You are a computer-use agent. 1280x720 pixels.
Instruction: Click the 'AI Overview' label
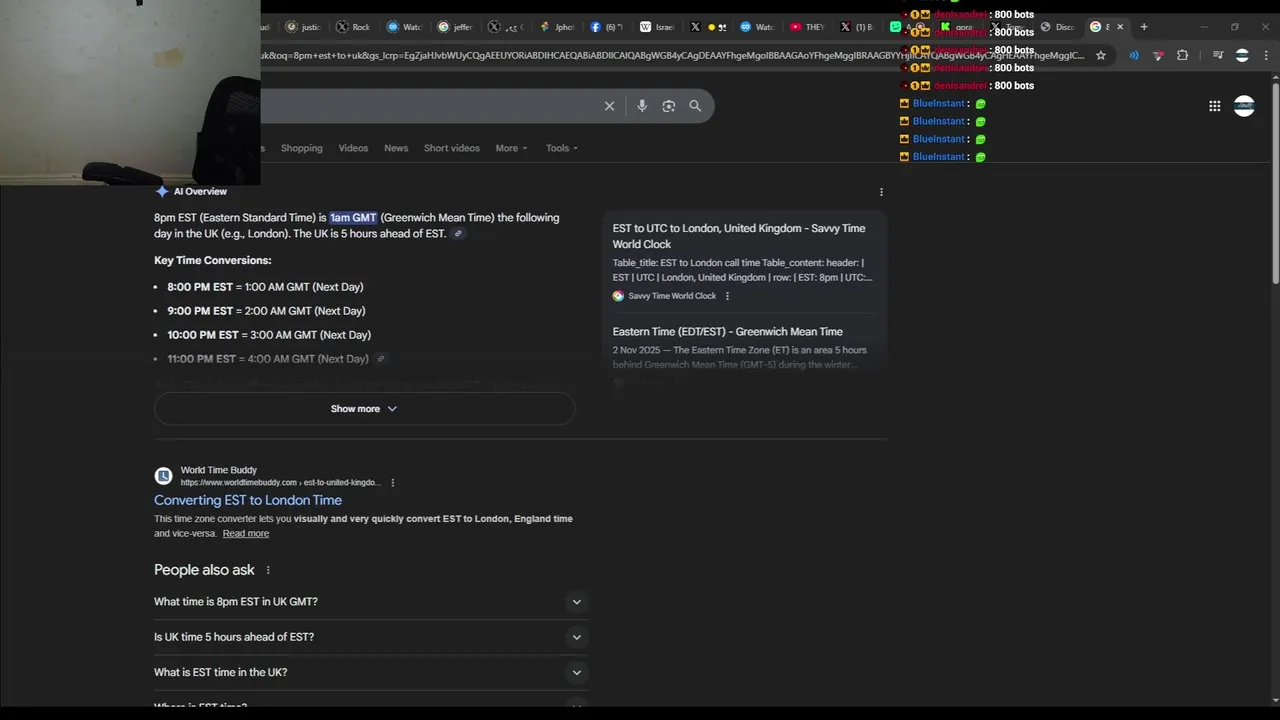pyautogui.click(x=200, y=192)
